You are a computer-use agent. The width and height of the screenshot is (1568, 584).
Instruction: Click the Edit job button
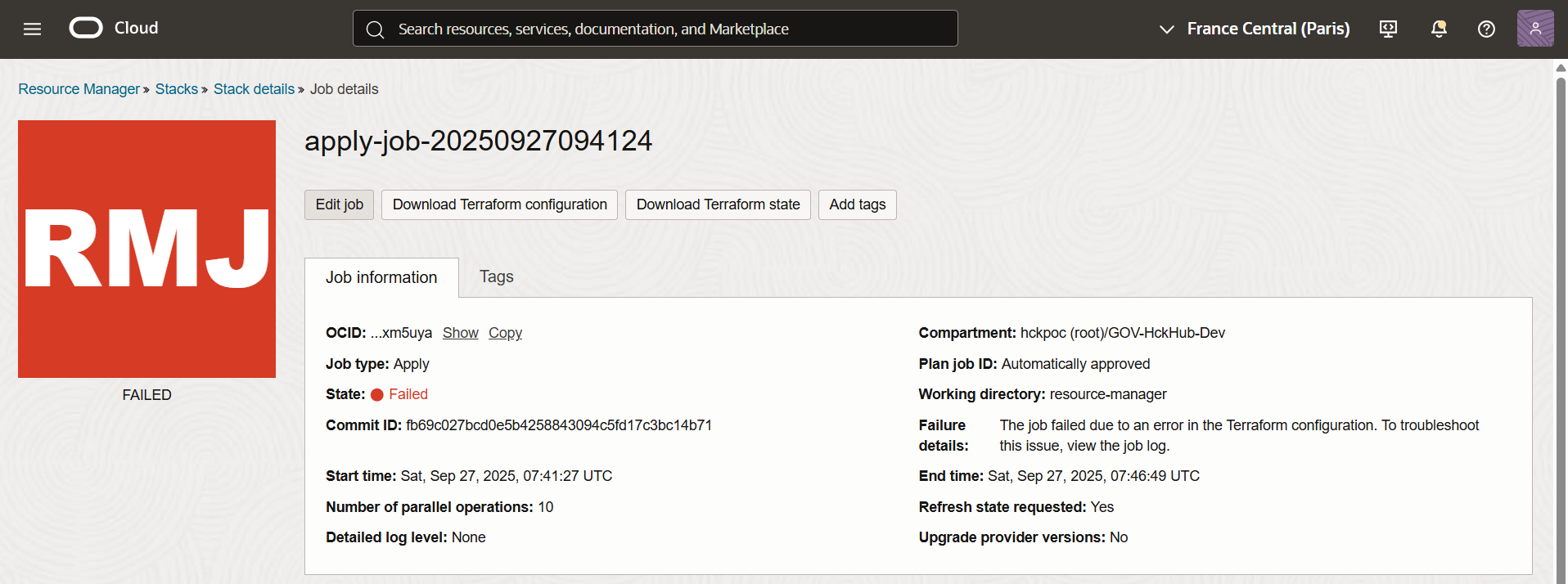(x=340, y=204)
